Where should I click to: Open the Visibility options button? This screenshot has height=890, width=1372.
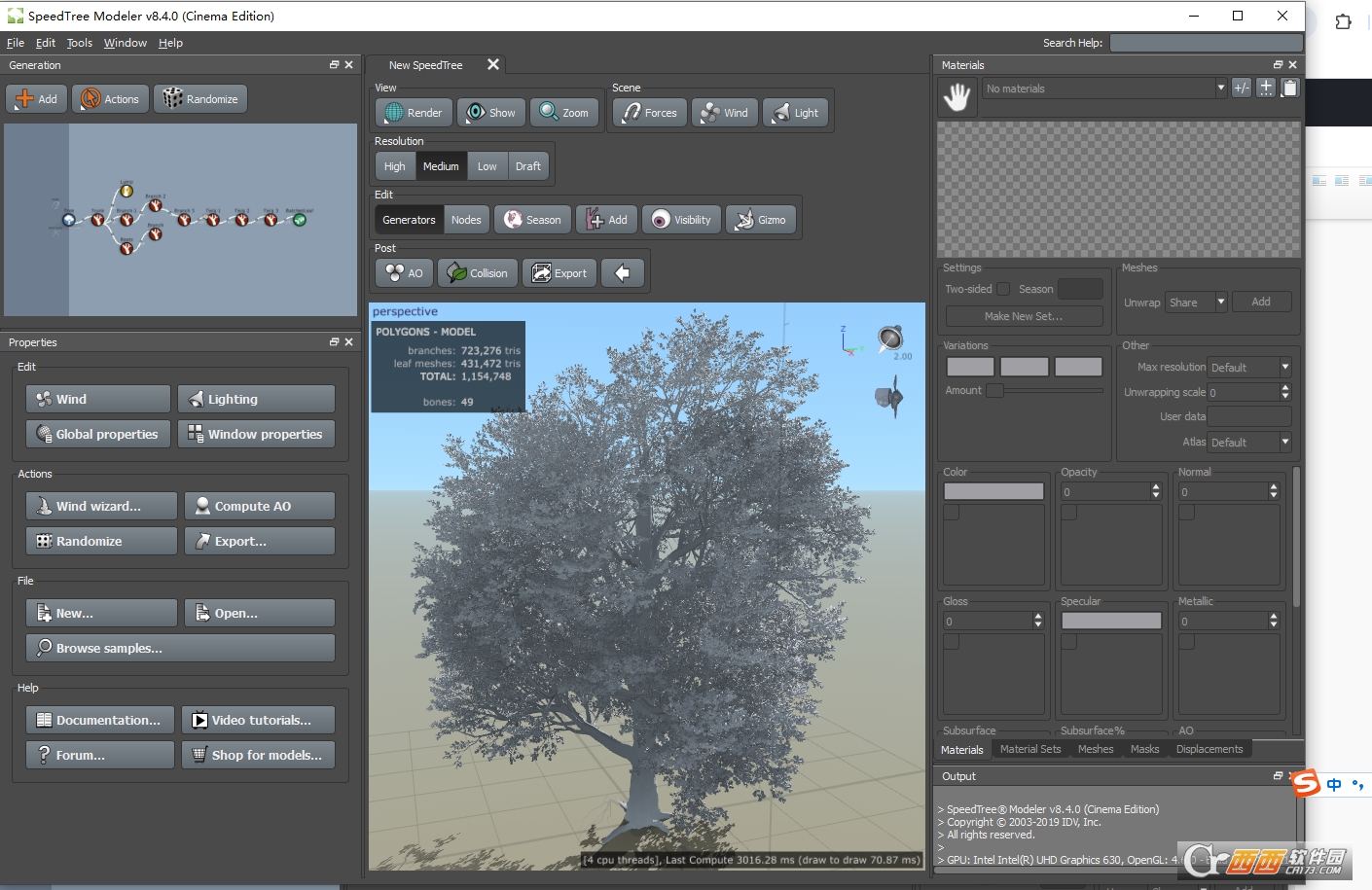[681, 220]
